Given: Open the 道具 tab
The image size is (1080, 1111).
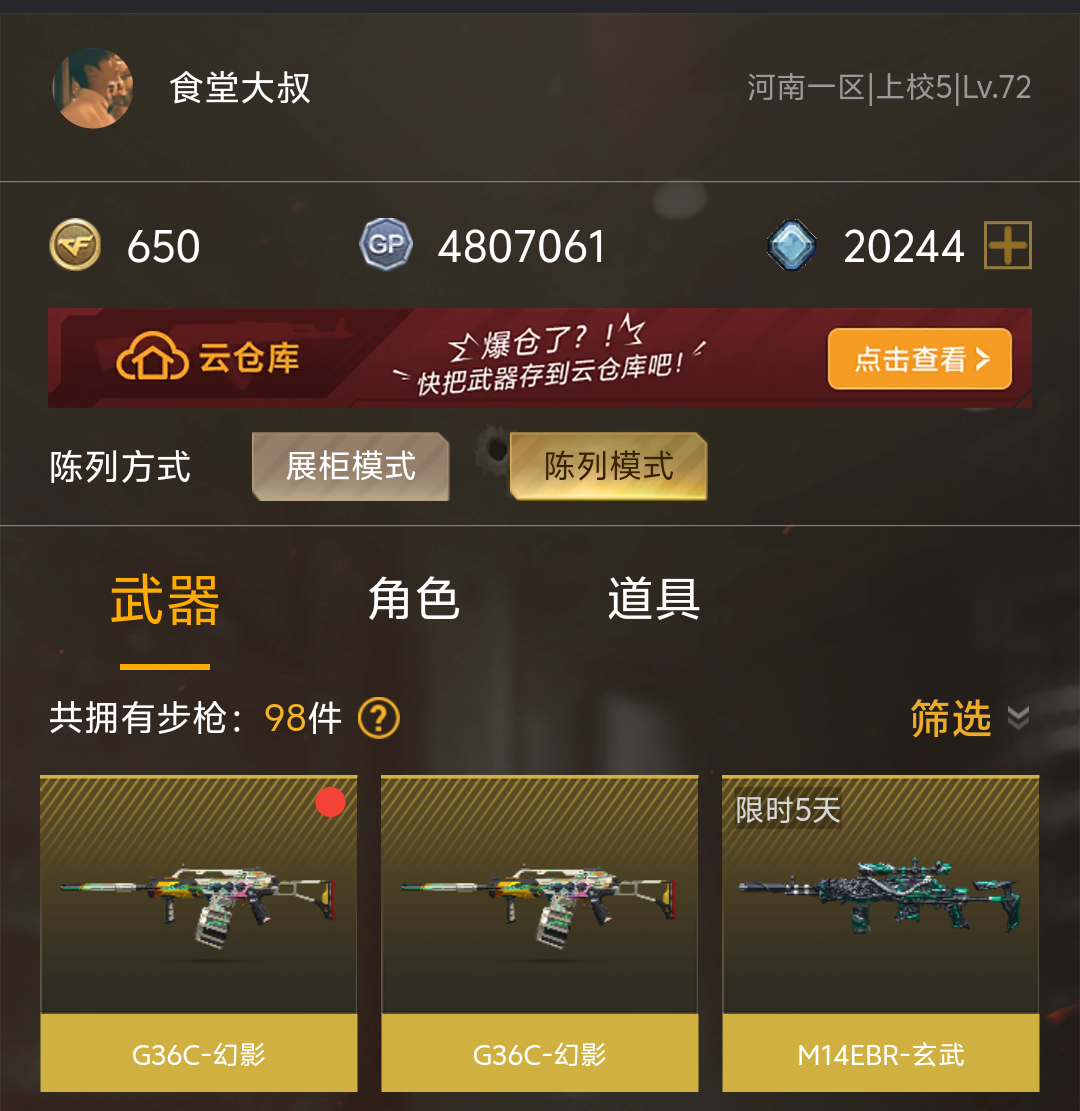Looking at the screenshot, I should 654,599.
